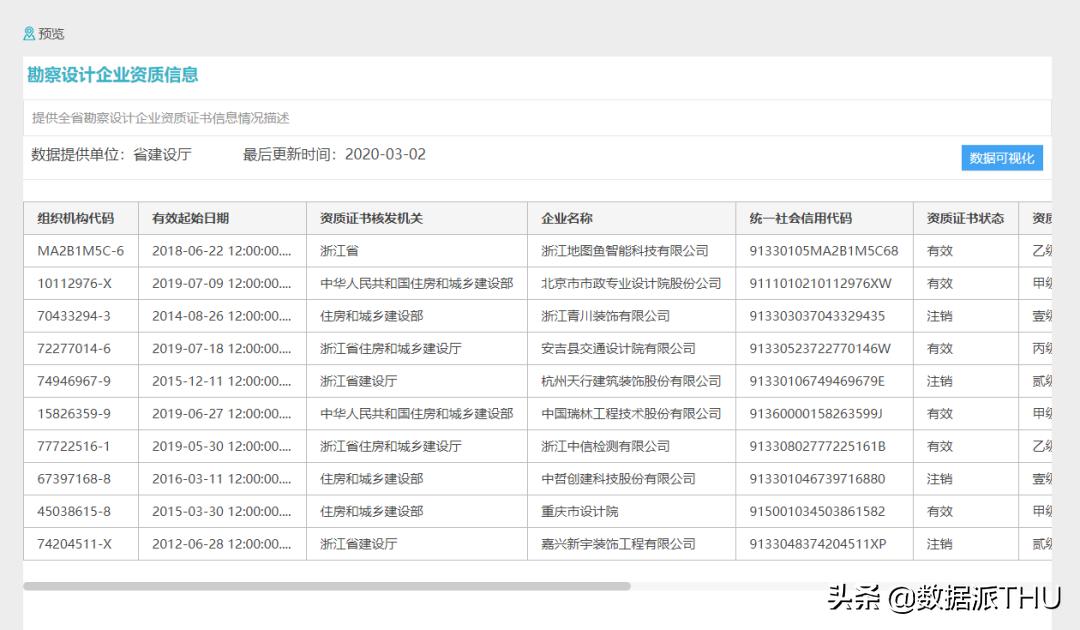Open the 预览 preview link
The height and width of the screenshot is (630, 1080).
(50, 33)
